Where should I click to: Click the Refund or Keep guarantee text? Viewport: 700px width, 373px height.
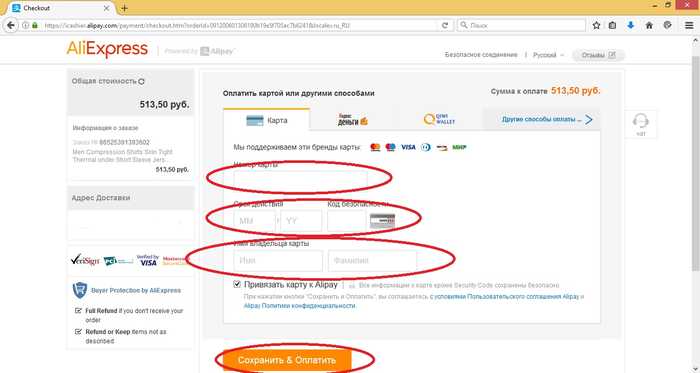click(x=126, y=336)
